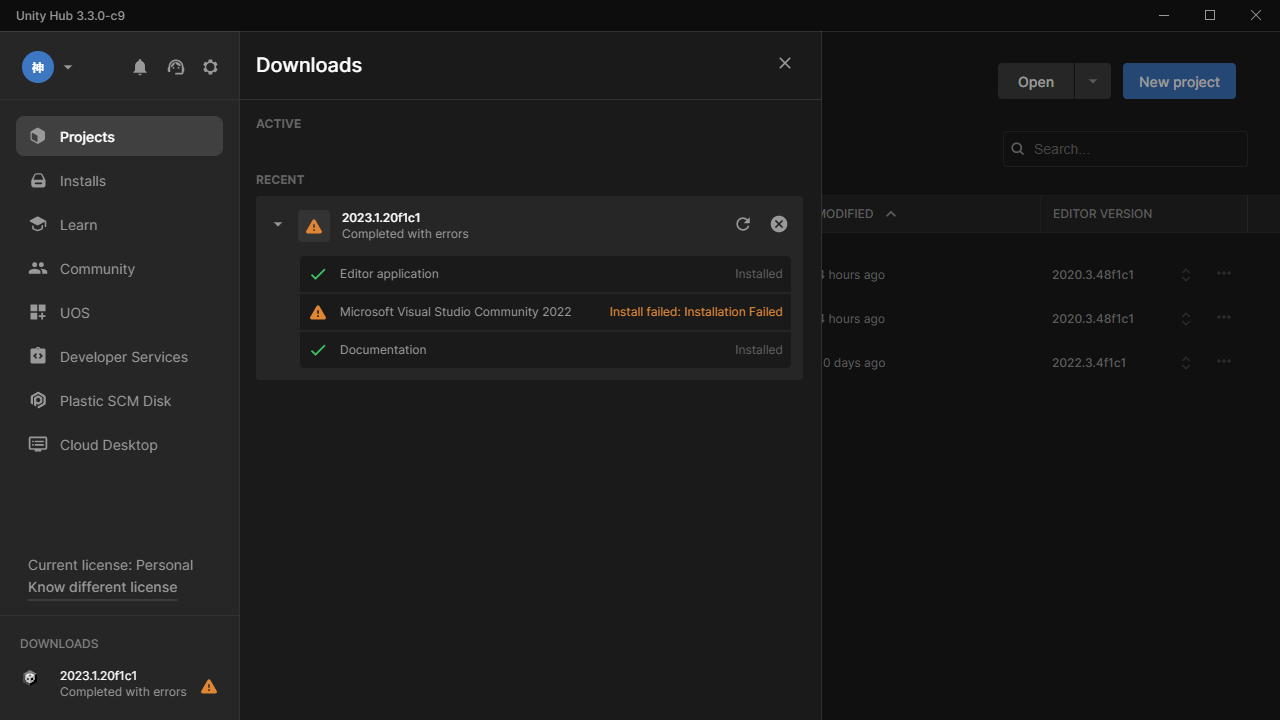Follow the Know different license link

pos(102,587)
